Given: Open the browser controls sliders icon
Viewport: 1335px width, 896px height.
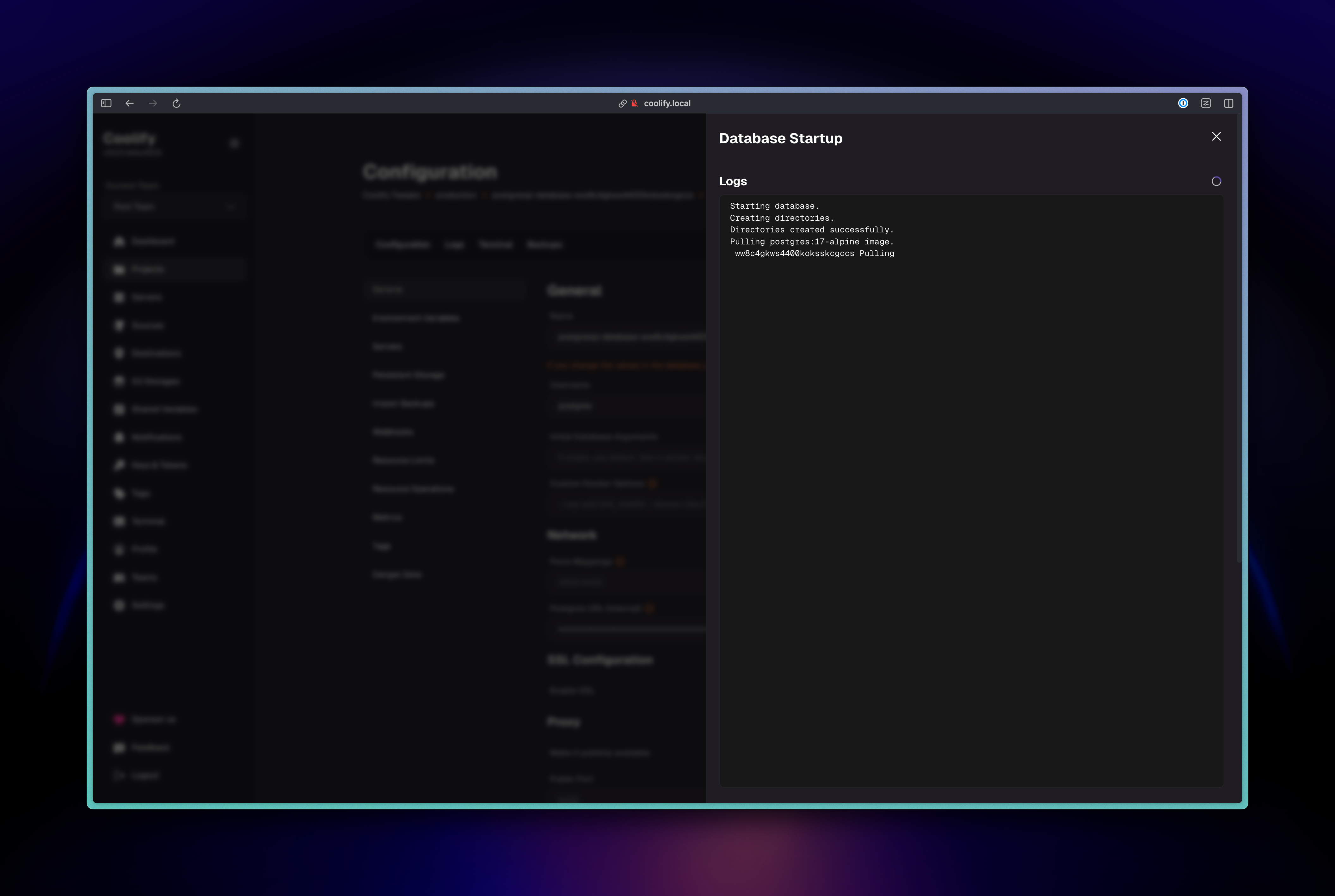Looking at the screenshot, I should point(1206,103).
